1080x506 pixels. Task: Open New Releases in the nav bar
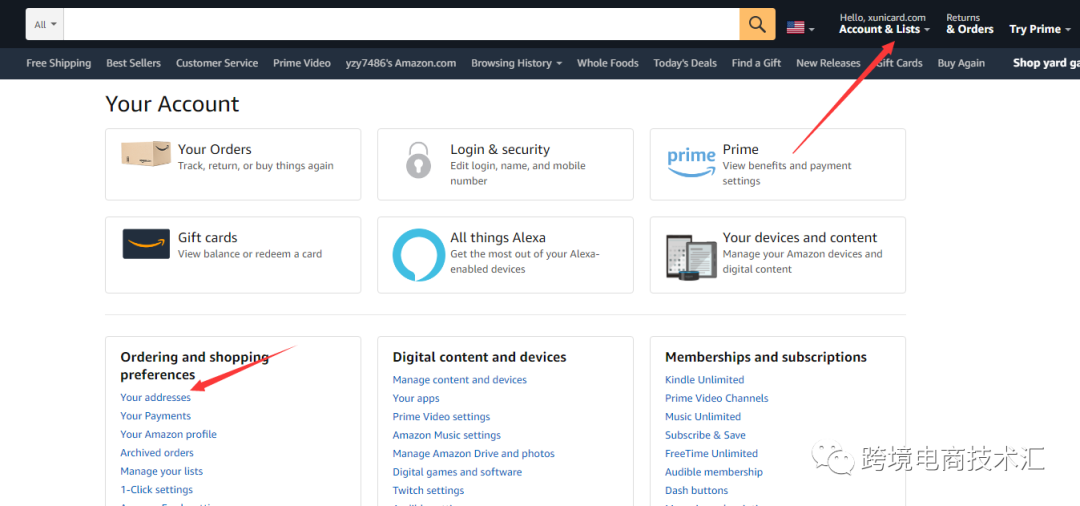(x=828, y=63)
